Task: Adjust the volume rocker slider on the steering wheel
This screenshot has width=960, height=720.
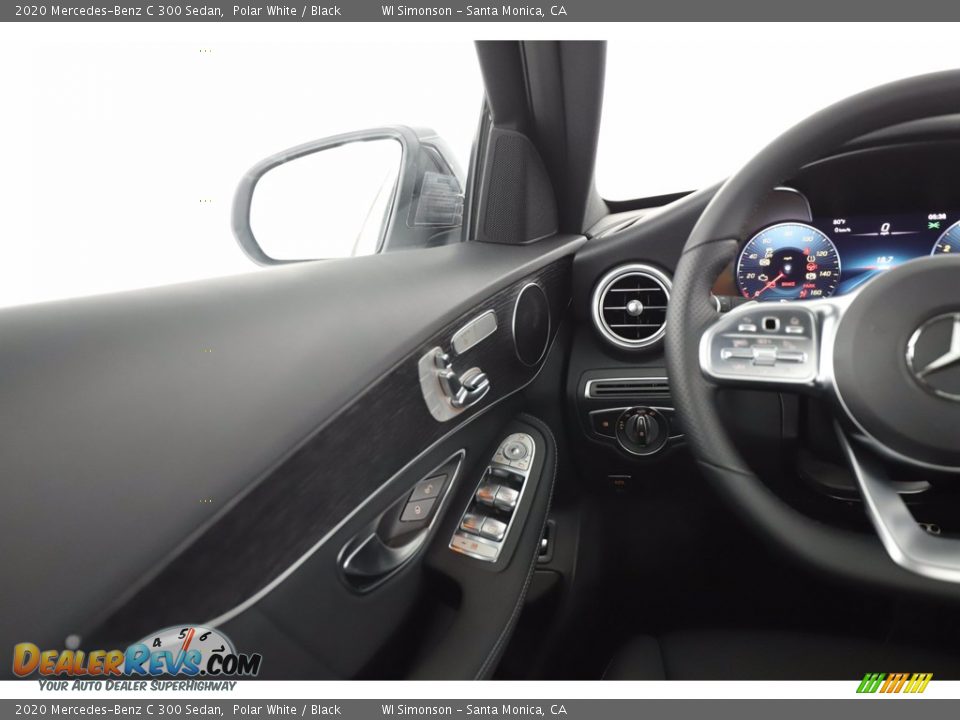Action: point(765,355)
